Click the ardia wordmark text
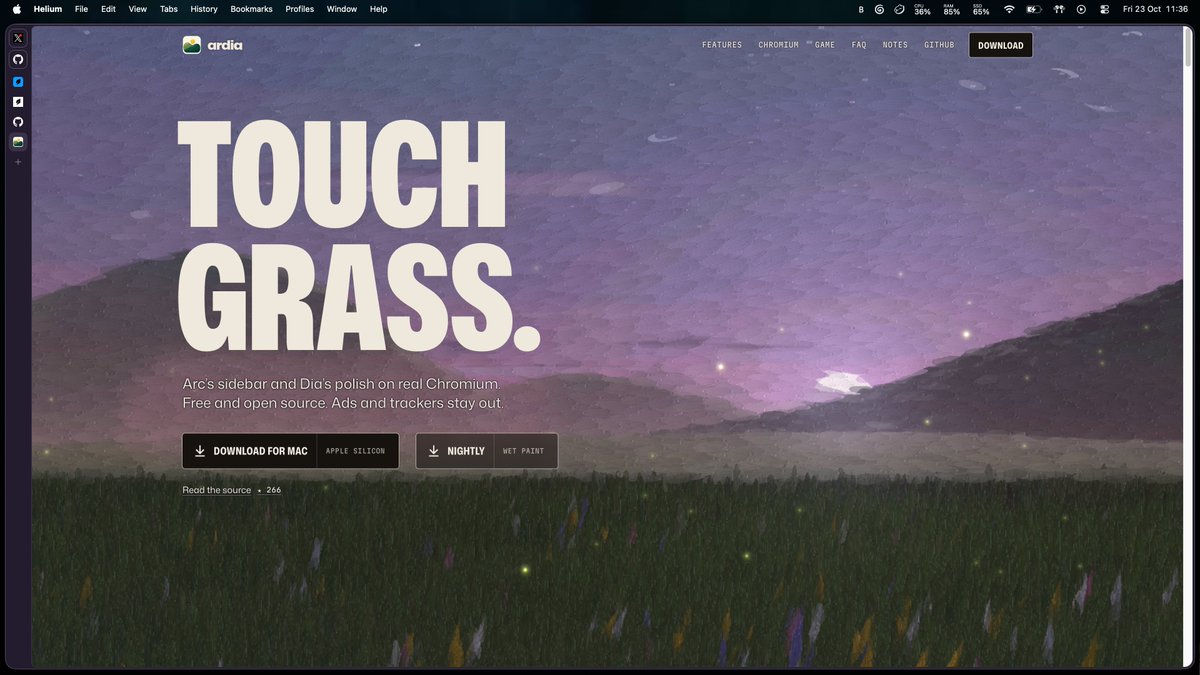The height and width of the screenshot is (675, 1200). (225, 45)
